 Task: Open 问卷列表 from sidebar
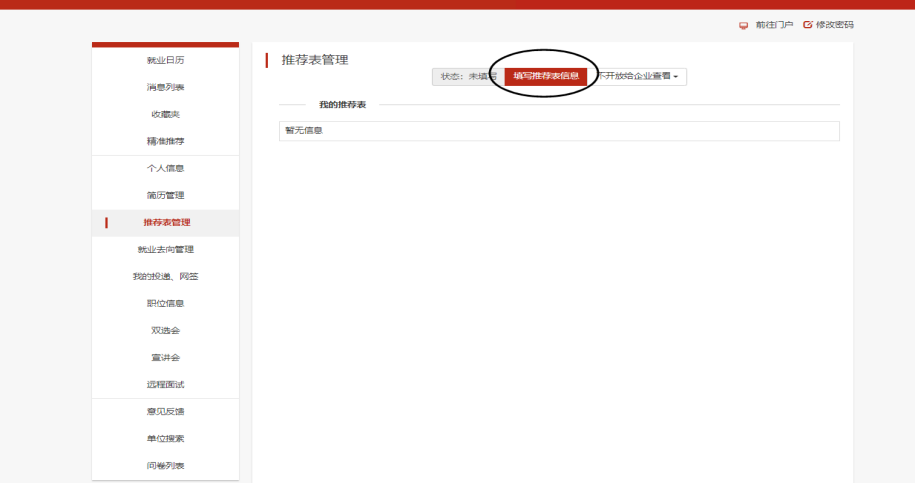pos(165,466)
